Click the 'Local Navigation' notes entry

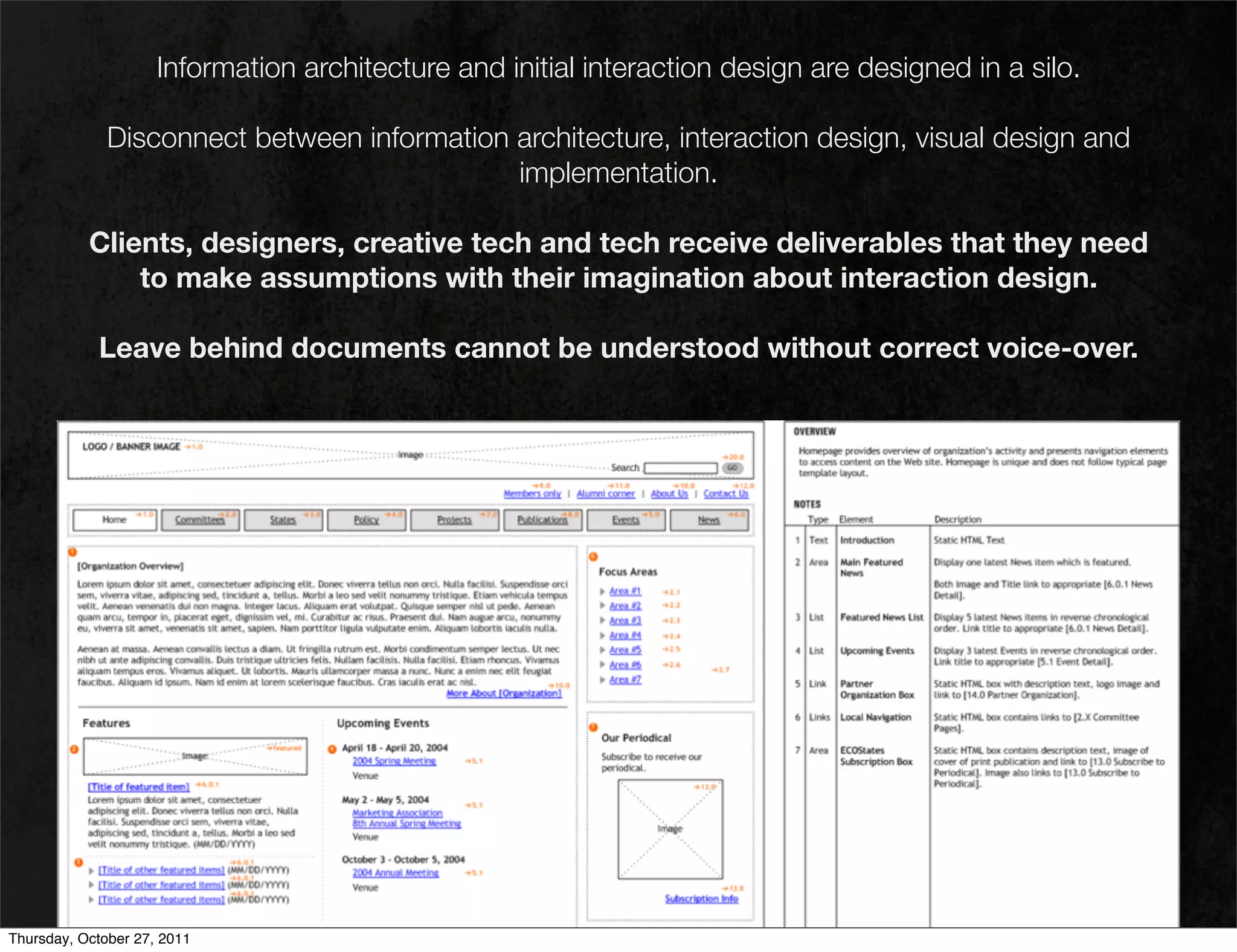[875, 717]
